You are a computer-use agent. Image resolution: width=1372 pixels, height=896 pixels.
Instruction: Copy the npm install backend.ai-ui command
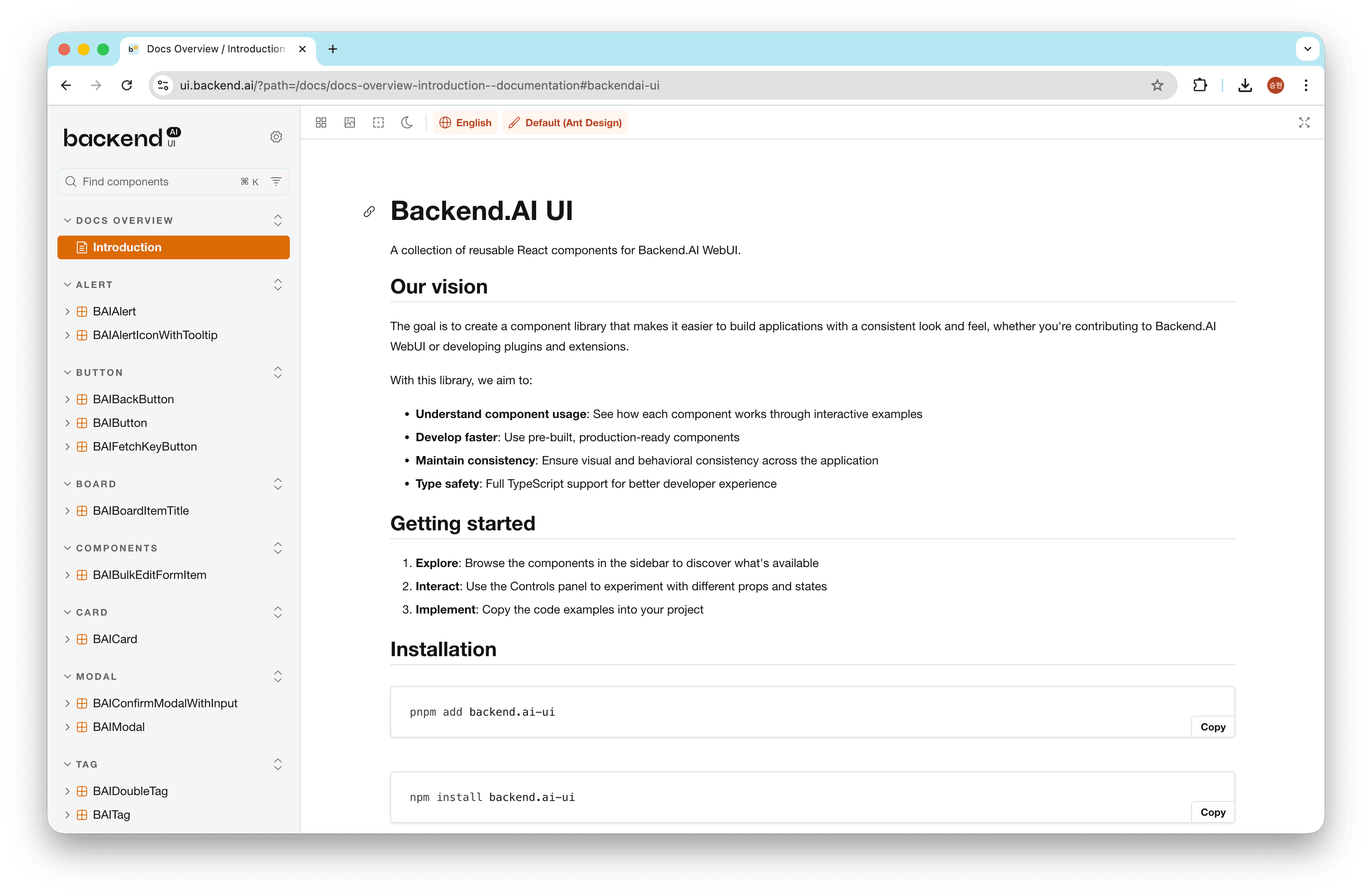tap(1212, 812)
